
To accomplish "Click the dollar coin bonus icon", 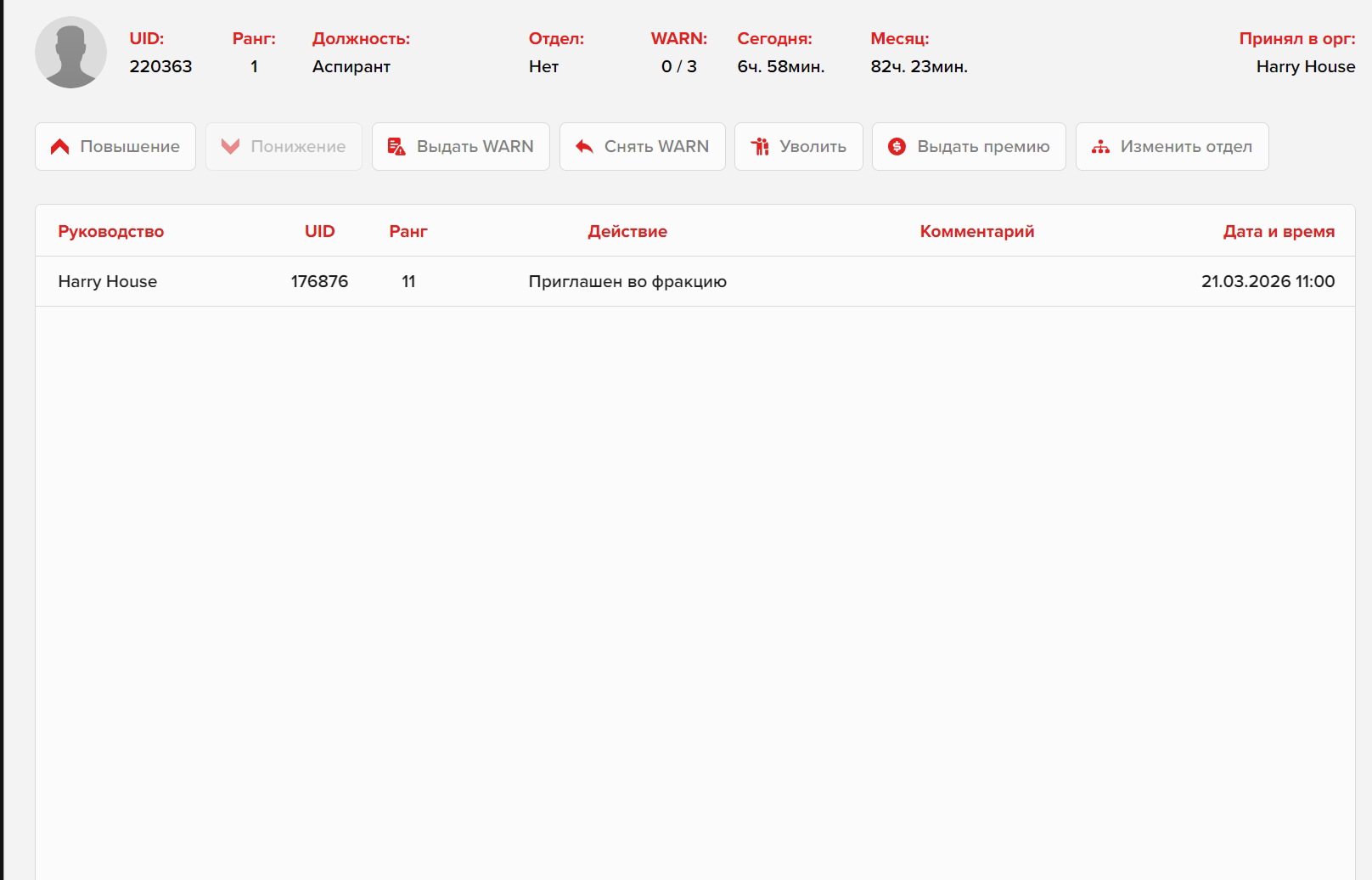I will coord(897,147).
